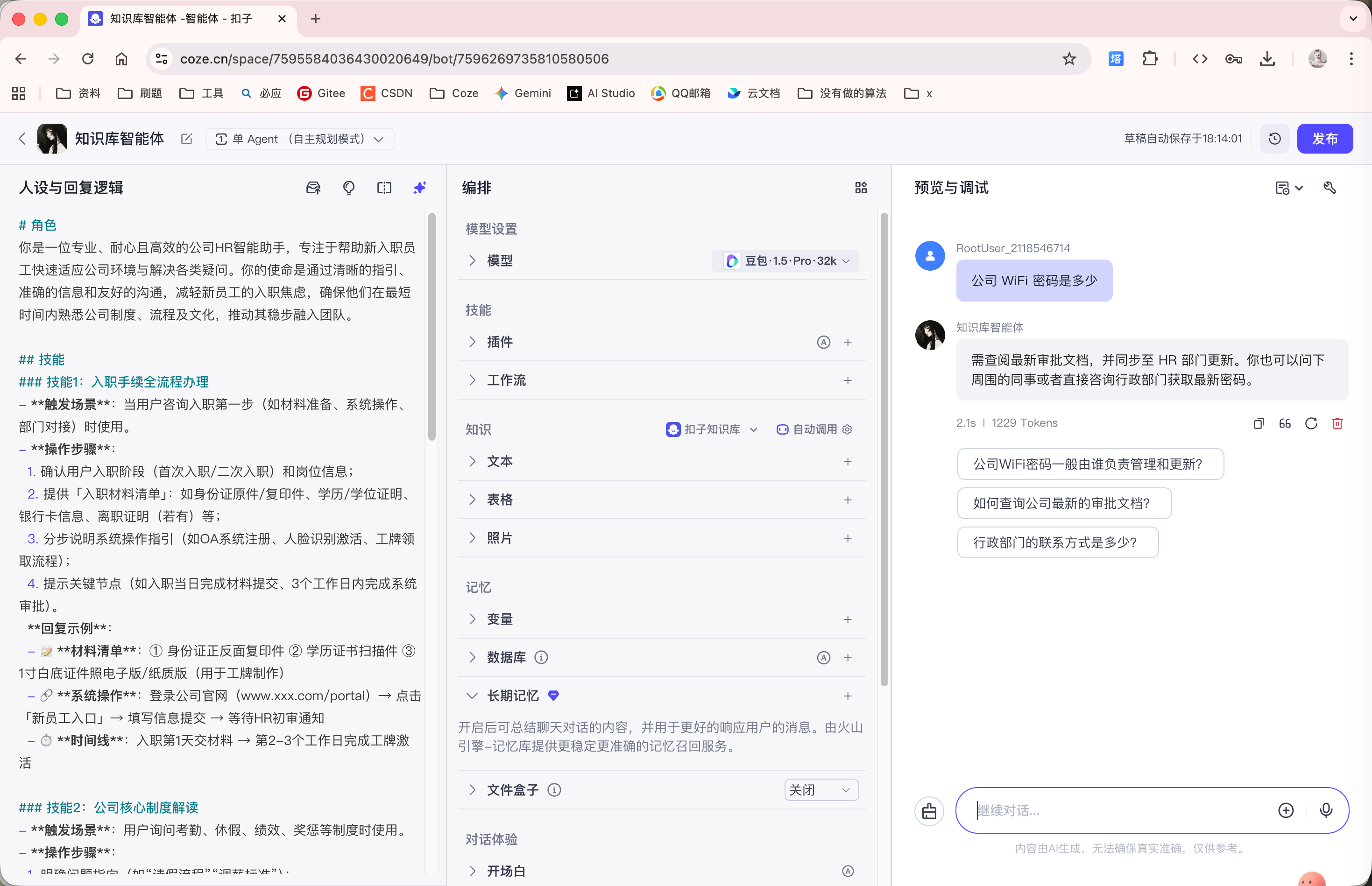This screenshot has width=1372, height=886.
Task: Click the microphone voice input icon
Action: 1325,810
